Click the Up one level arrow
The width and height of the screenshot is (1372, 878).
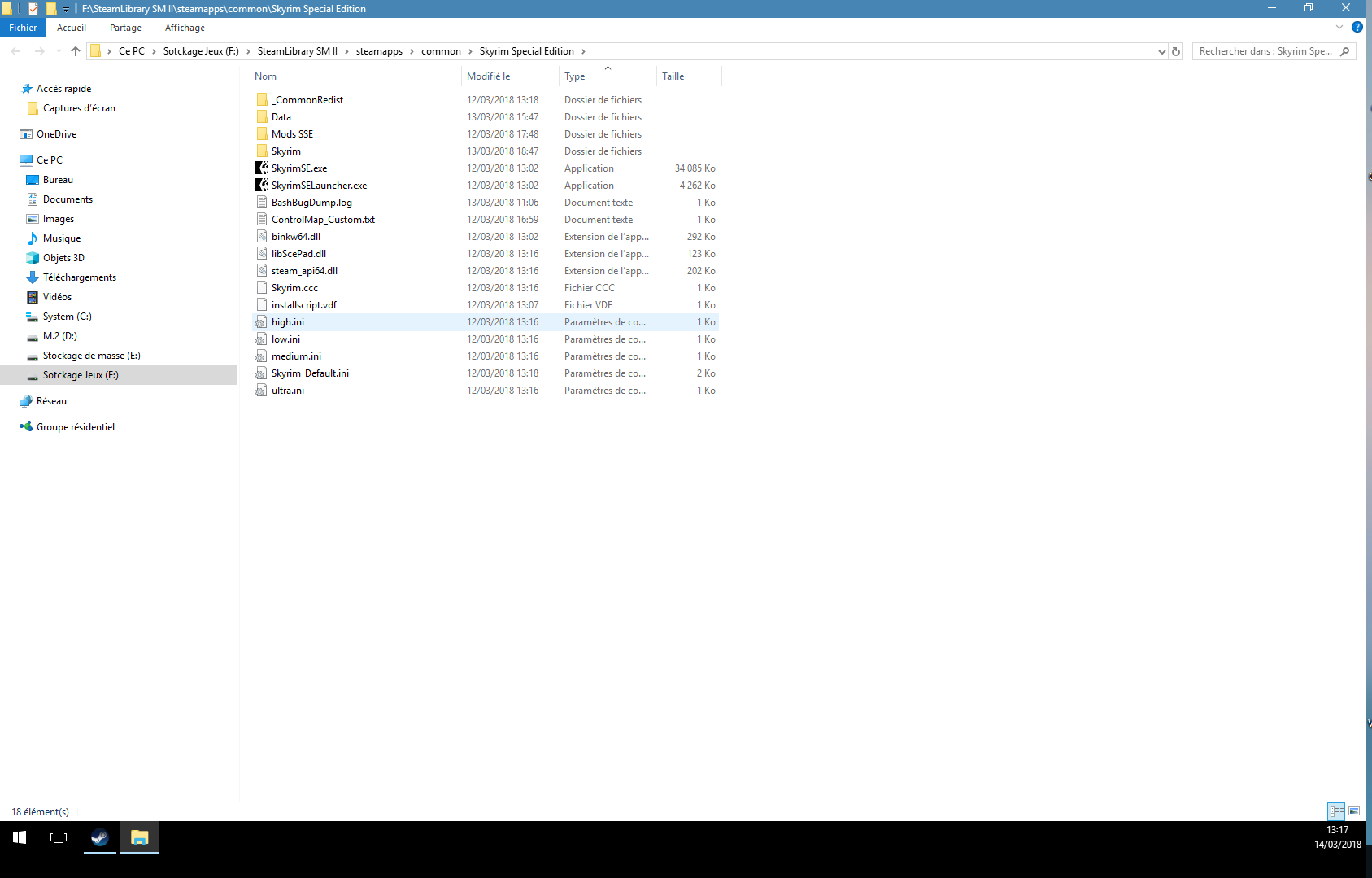point(76,51)
